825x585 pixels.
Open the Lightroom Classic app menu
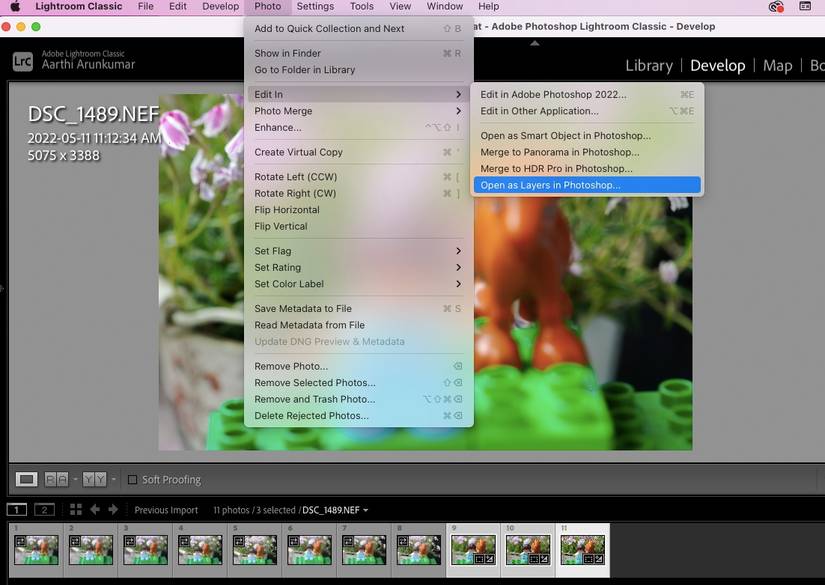[x=79, y=6]
